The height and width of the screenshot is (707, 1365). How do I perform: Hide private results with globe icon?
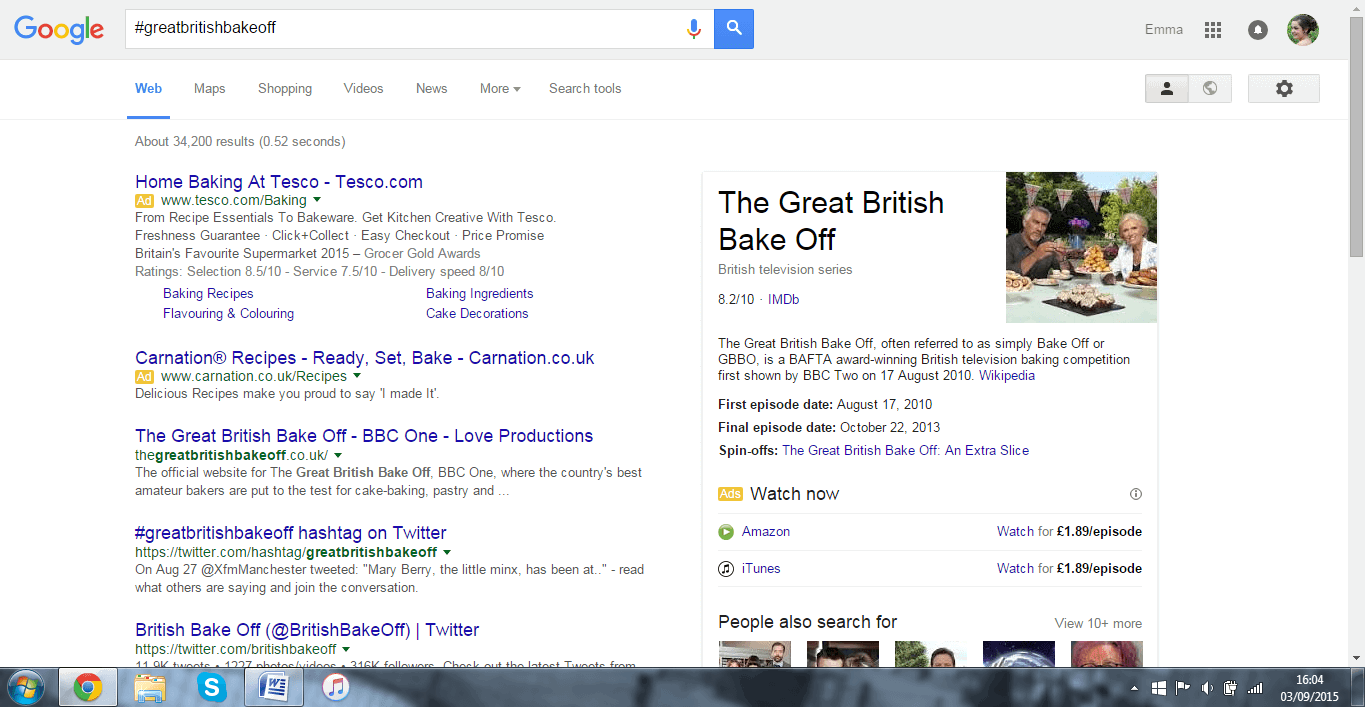click(x=1210, y=88)
